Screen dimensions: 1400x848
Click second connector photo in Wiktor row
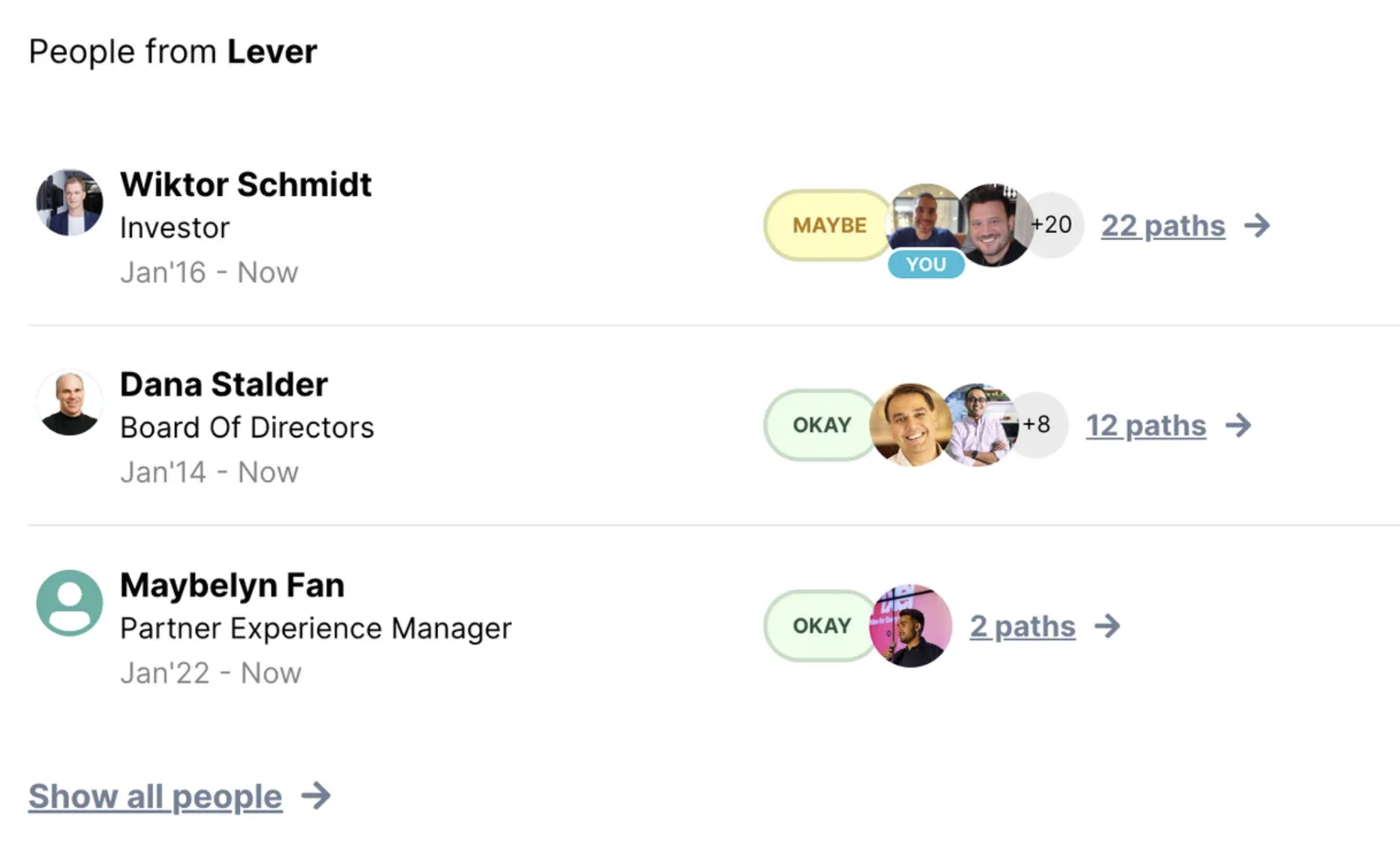995,225
